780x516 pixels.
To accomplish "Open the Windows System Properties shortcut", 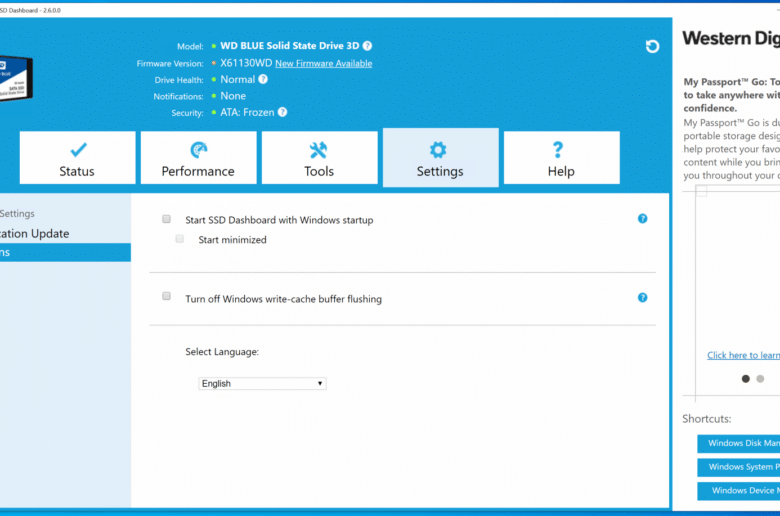I will coord(739,467).
